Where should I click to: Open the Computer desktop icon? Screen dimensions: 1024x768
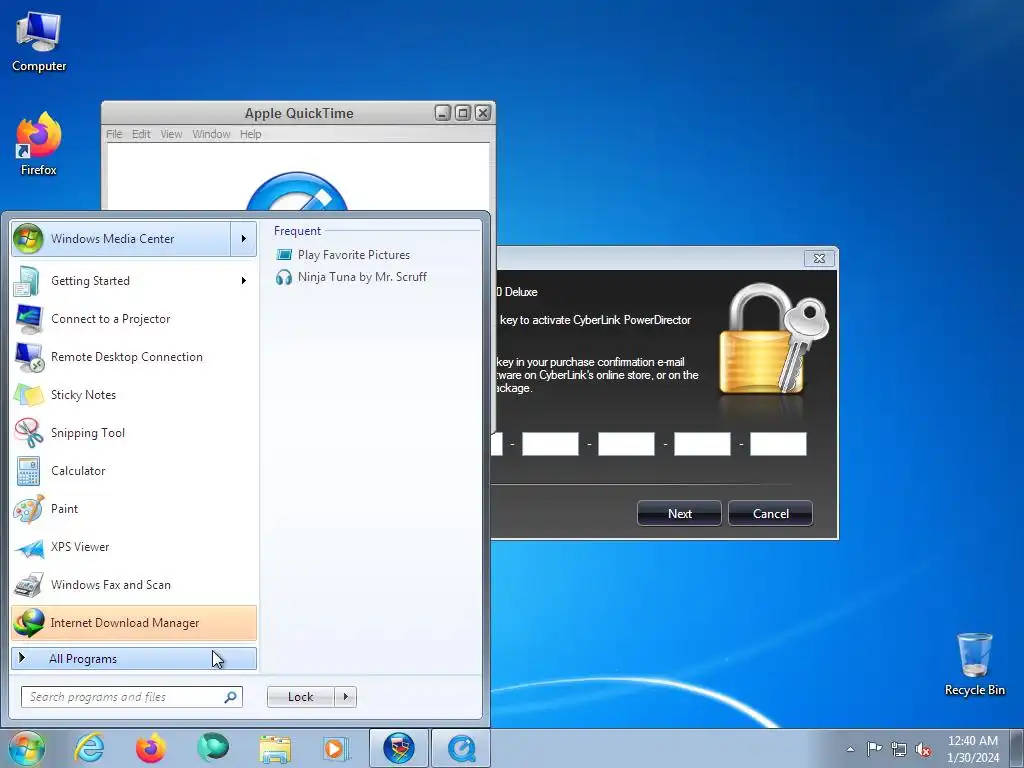39,42
